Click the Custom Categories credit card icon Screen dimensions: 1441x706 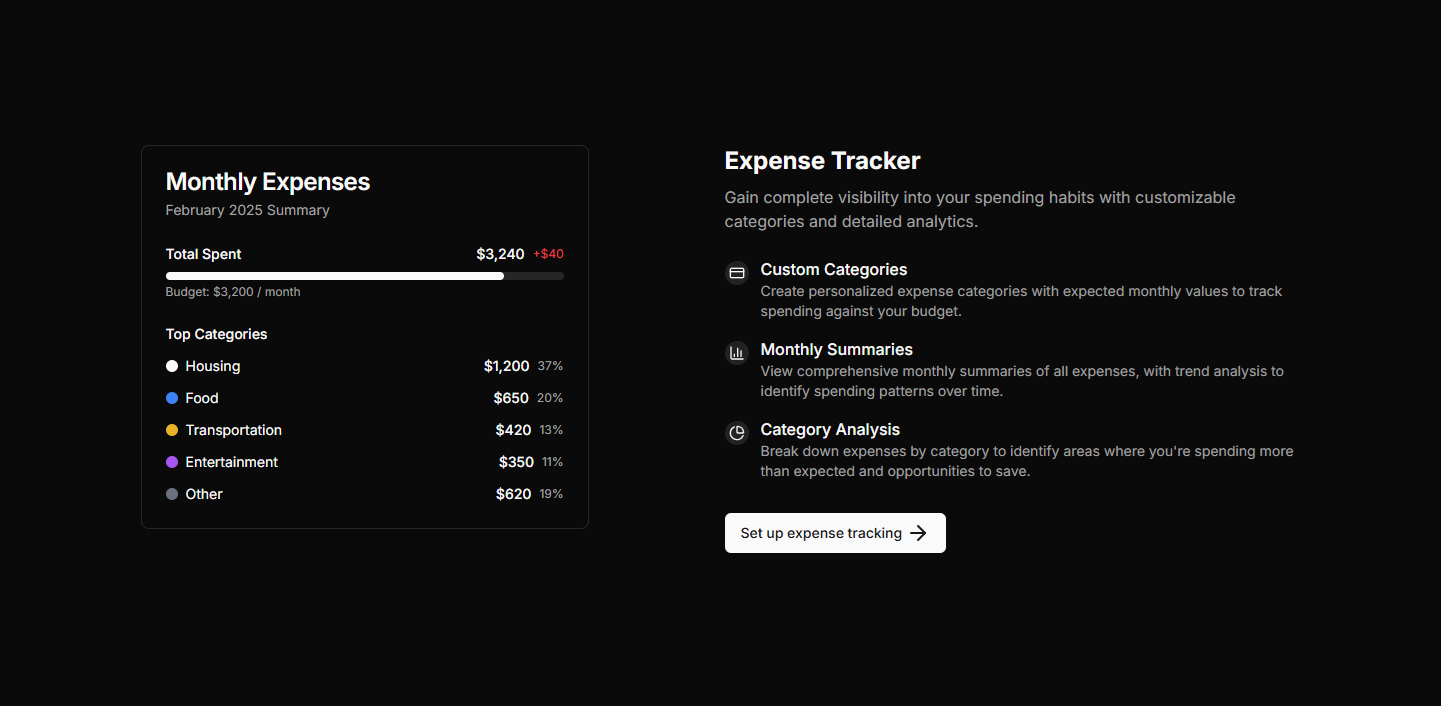737,272
